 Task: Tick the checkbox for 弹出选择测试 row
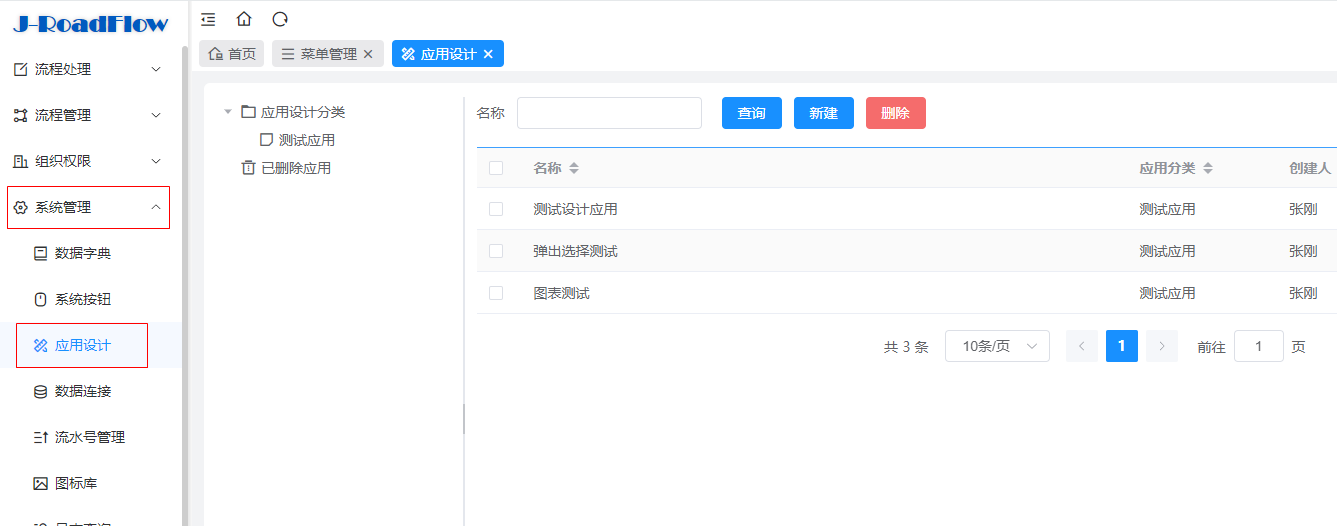496,251
